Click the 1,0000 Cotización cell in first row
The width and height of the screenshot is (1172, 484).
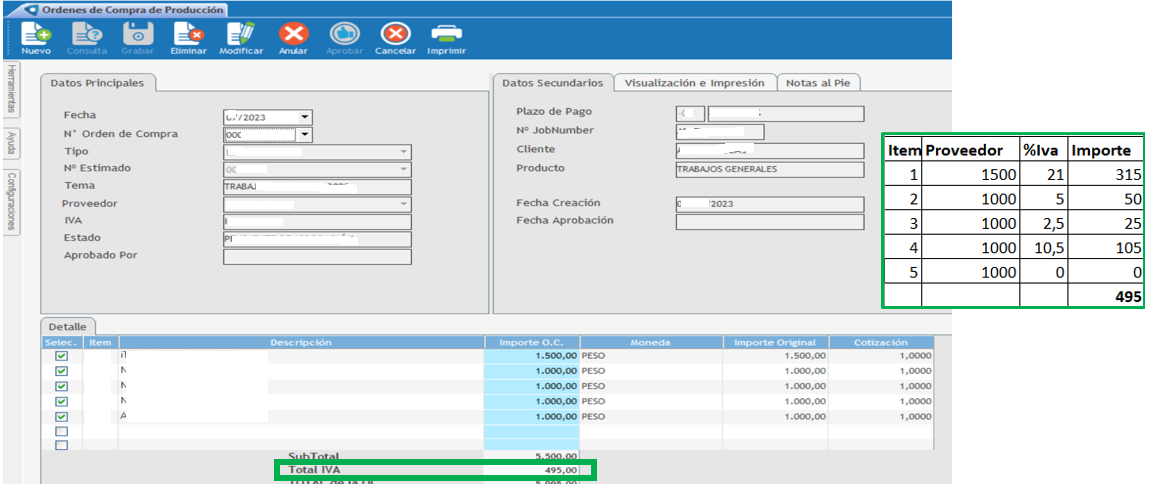coord(880,356)
